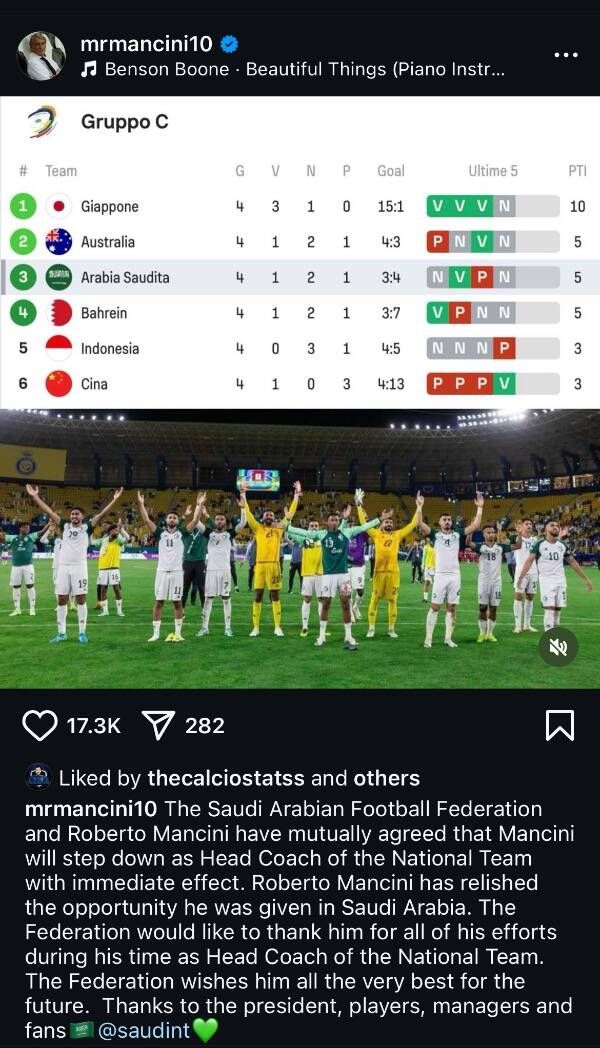This screenshot has width=600, height=1048.
Task: Open Benson Boone Beautiful Things audio
Action: tap(305, 70)
